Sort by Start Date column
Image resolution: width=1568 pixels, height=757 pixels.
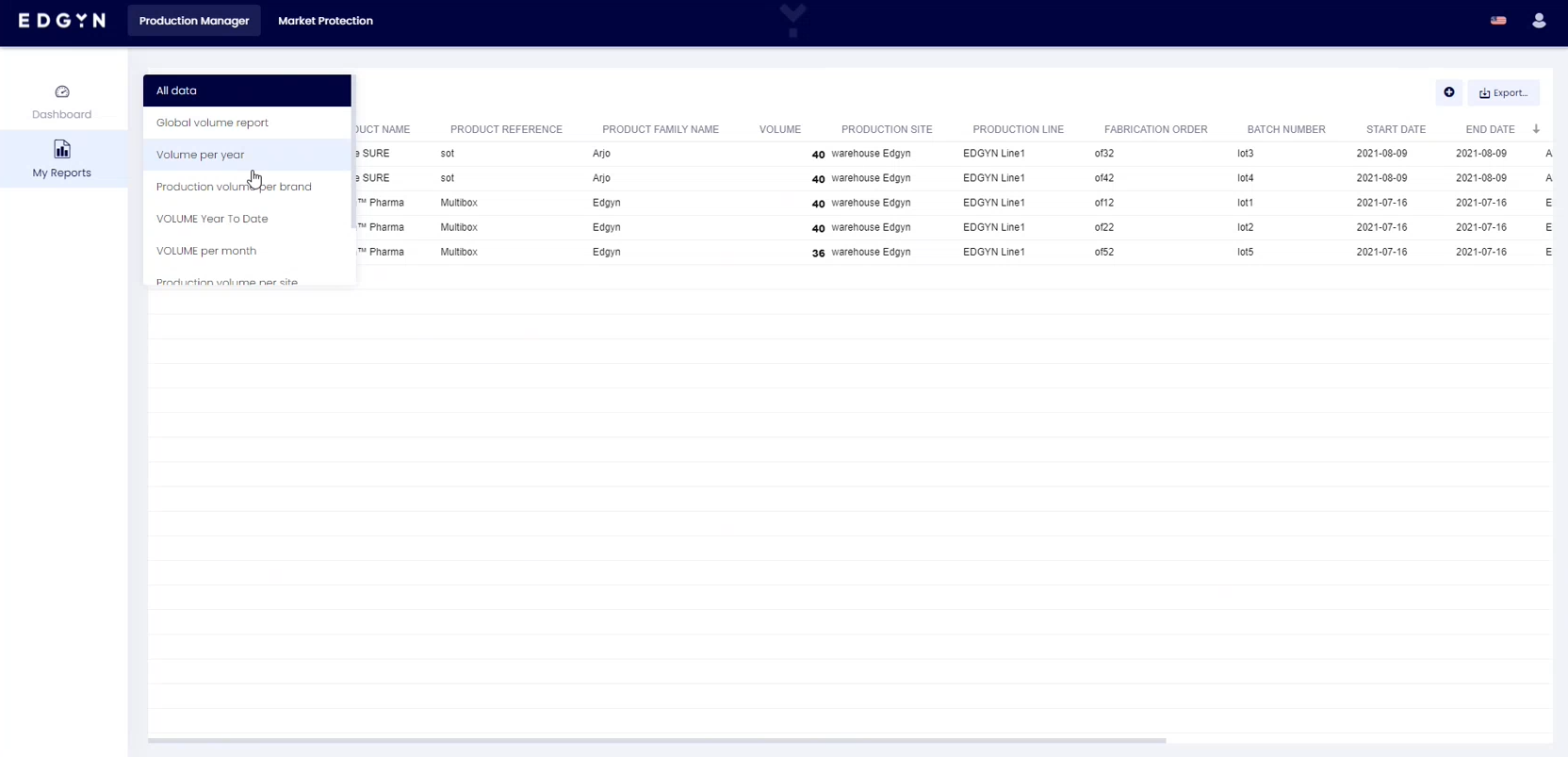(x=1396, y=129)
